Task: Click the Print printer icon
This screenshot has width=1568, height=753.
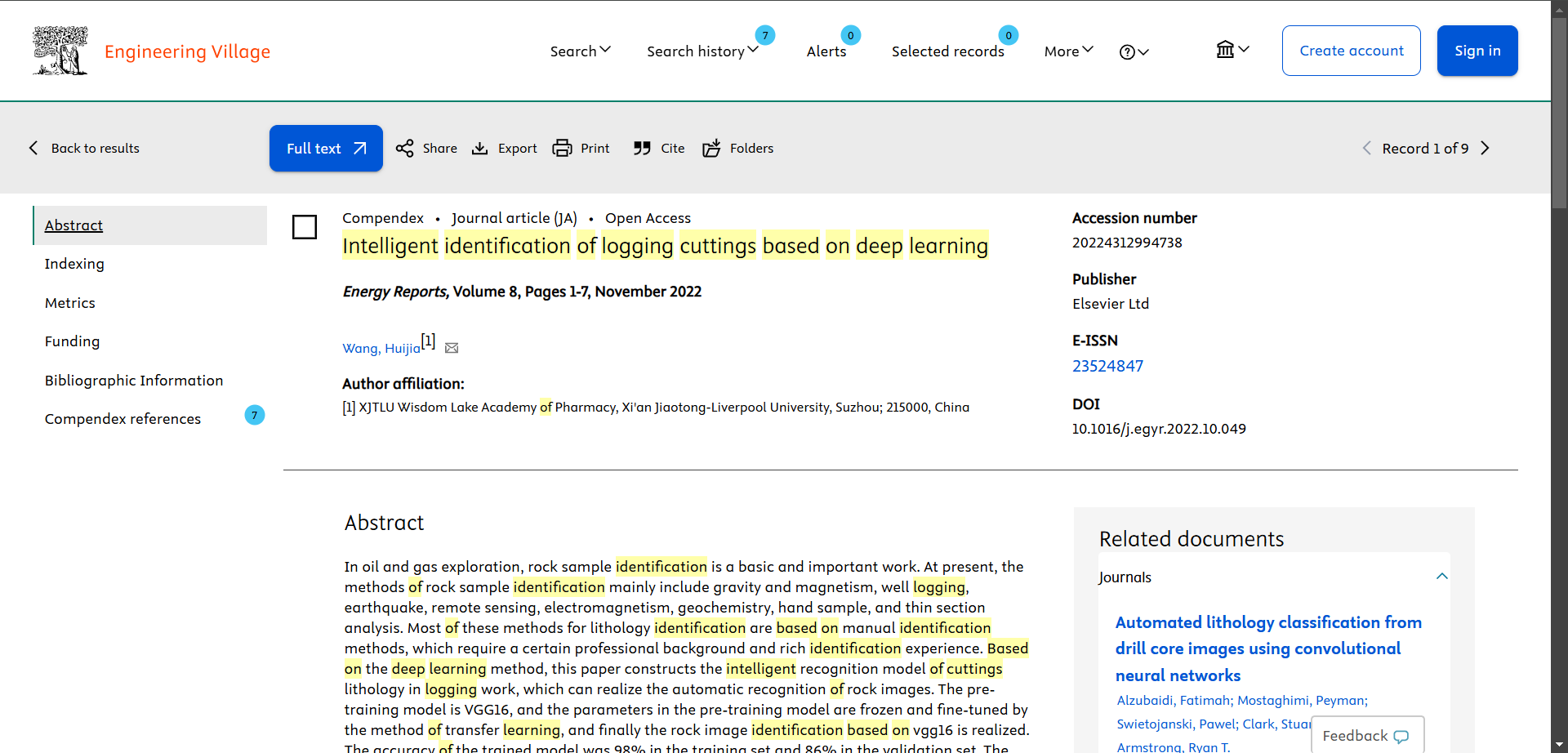Action: [562, 148]
